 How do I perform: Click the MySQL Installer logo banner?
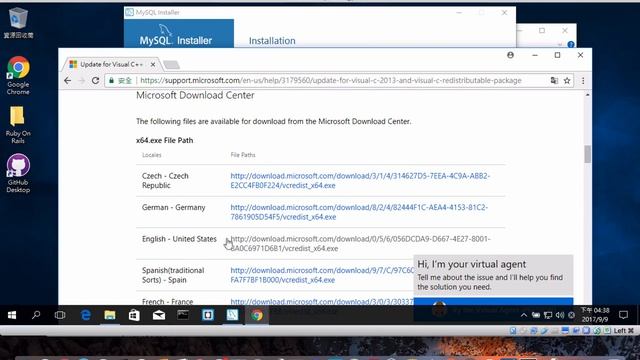(179, 33)
